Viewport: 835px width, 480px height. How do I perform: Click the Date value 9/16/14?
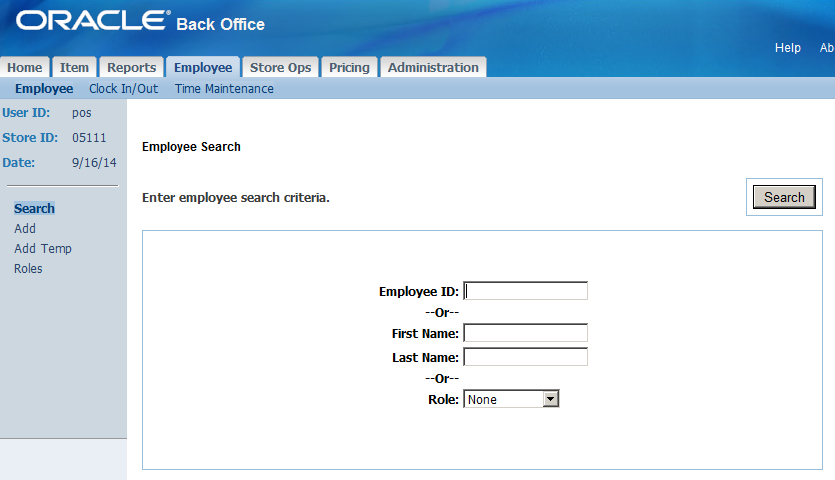[94, 163]
